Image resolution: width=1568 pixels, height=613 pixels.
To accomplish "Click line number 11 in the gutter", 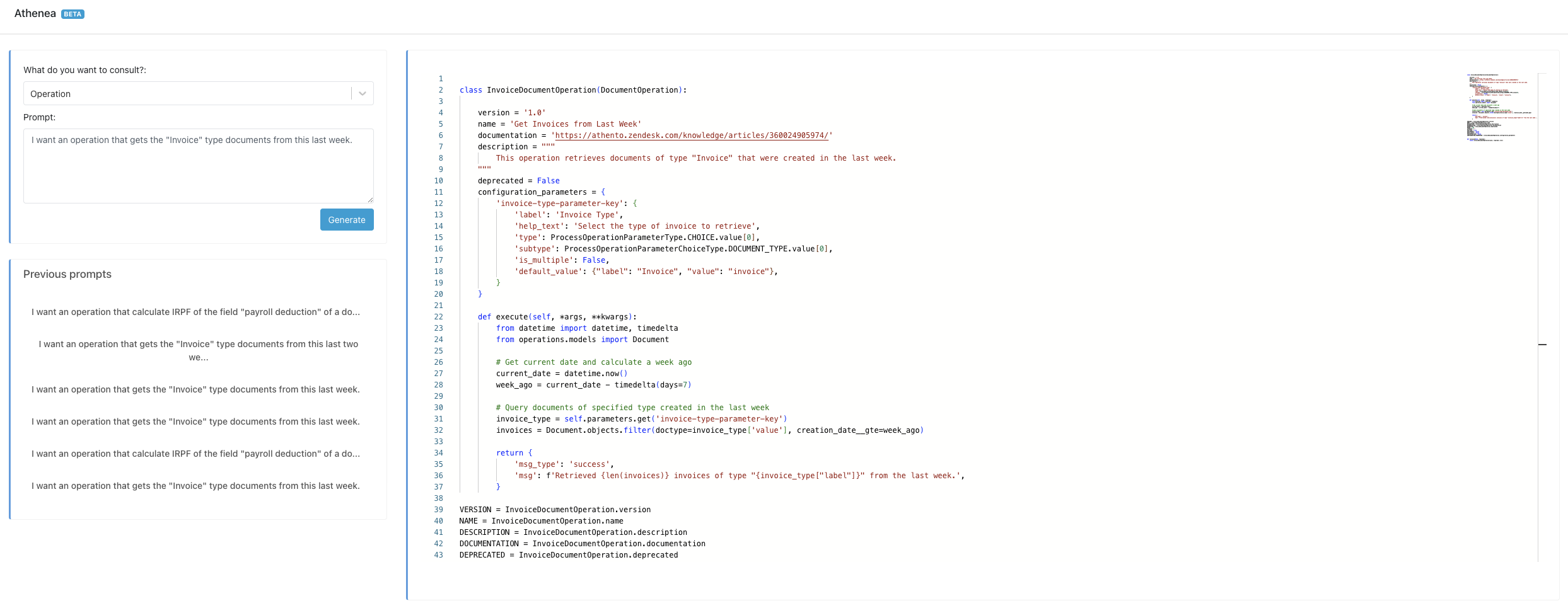I will tap(438, 192).
